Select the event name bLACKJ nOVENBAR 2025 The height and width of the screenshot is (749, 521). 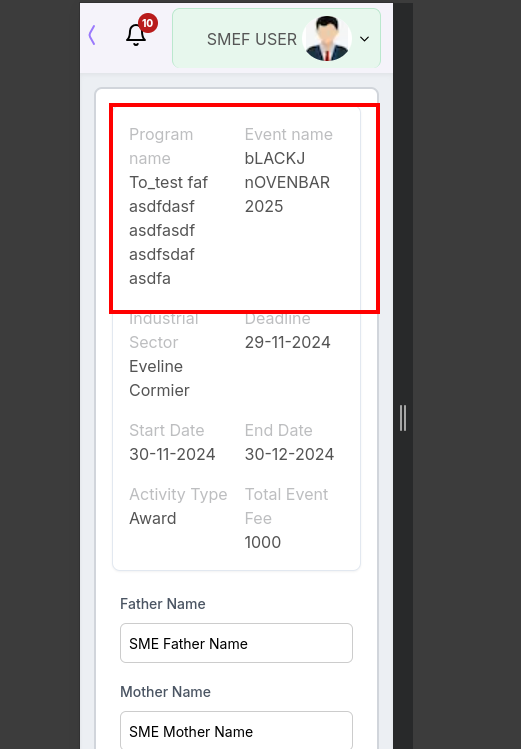[287, 182]
